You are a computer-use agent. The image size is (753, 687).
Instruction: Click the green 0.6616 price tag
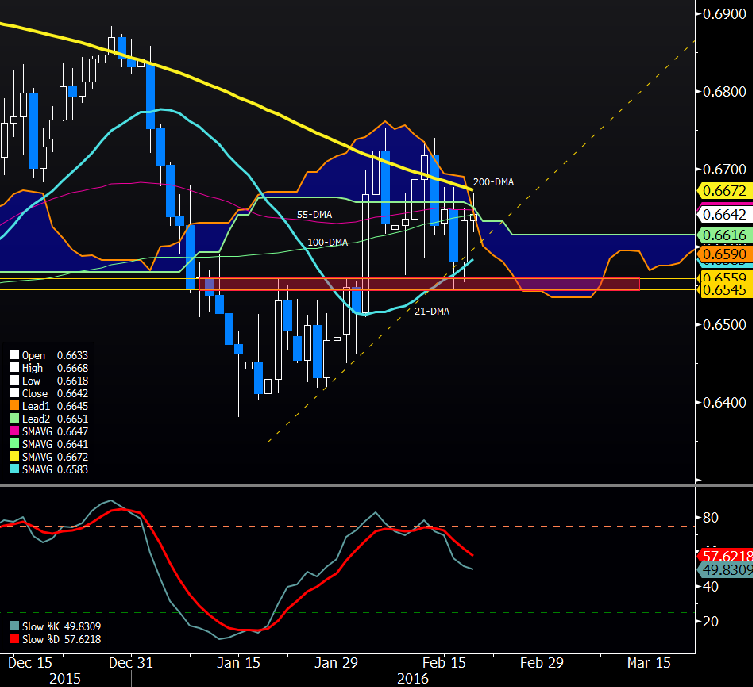[725, 235]
